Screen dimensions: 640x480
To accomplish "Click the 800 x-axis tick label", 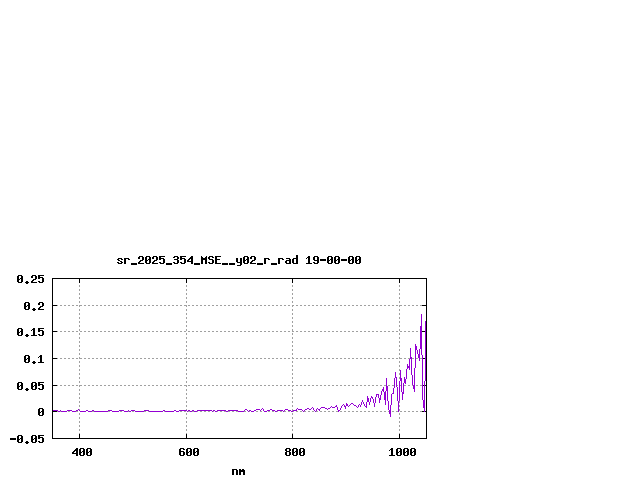I will click(293, 452).
